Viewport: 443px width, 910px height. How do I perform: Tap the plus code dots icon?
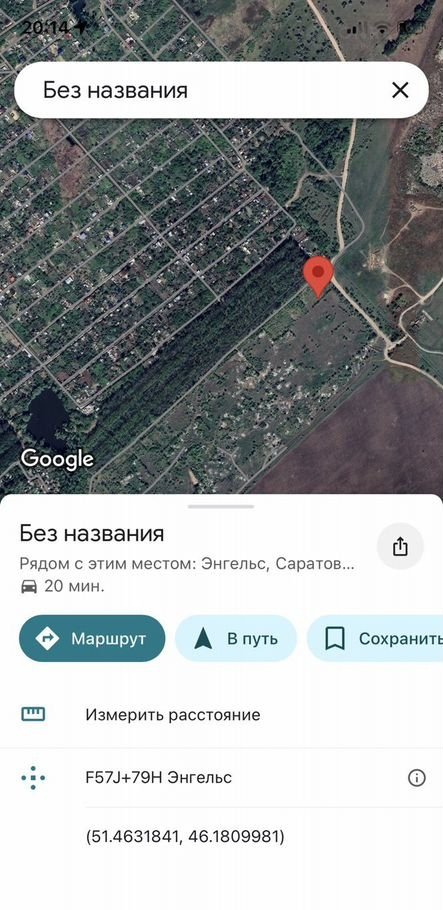coord(33,778)
